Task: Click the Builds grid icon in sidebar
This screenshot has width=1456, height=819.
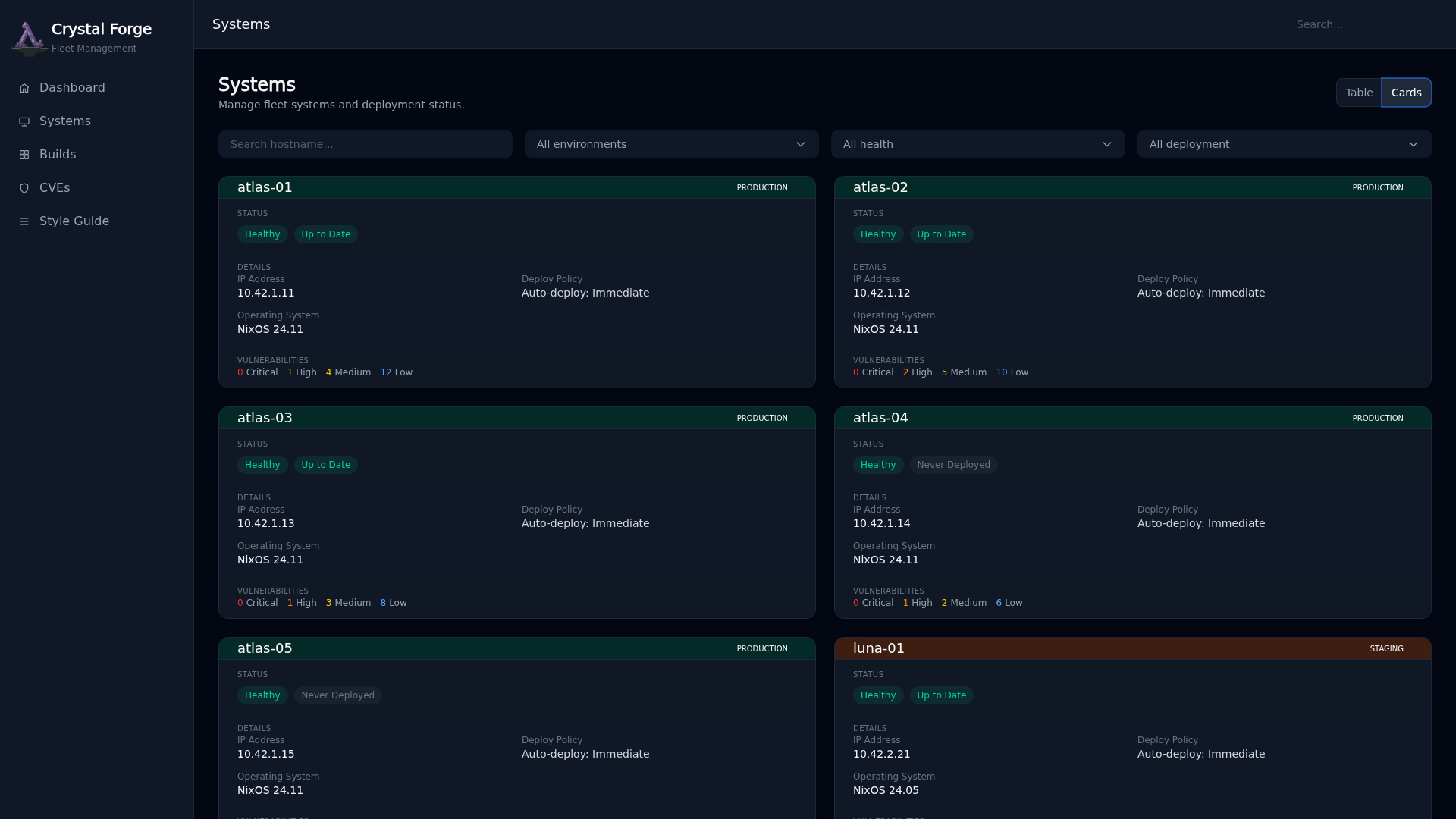Action: click(24, 155)
